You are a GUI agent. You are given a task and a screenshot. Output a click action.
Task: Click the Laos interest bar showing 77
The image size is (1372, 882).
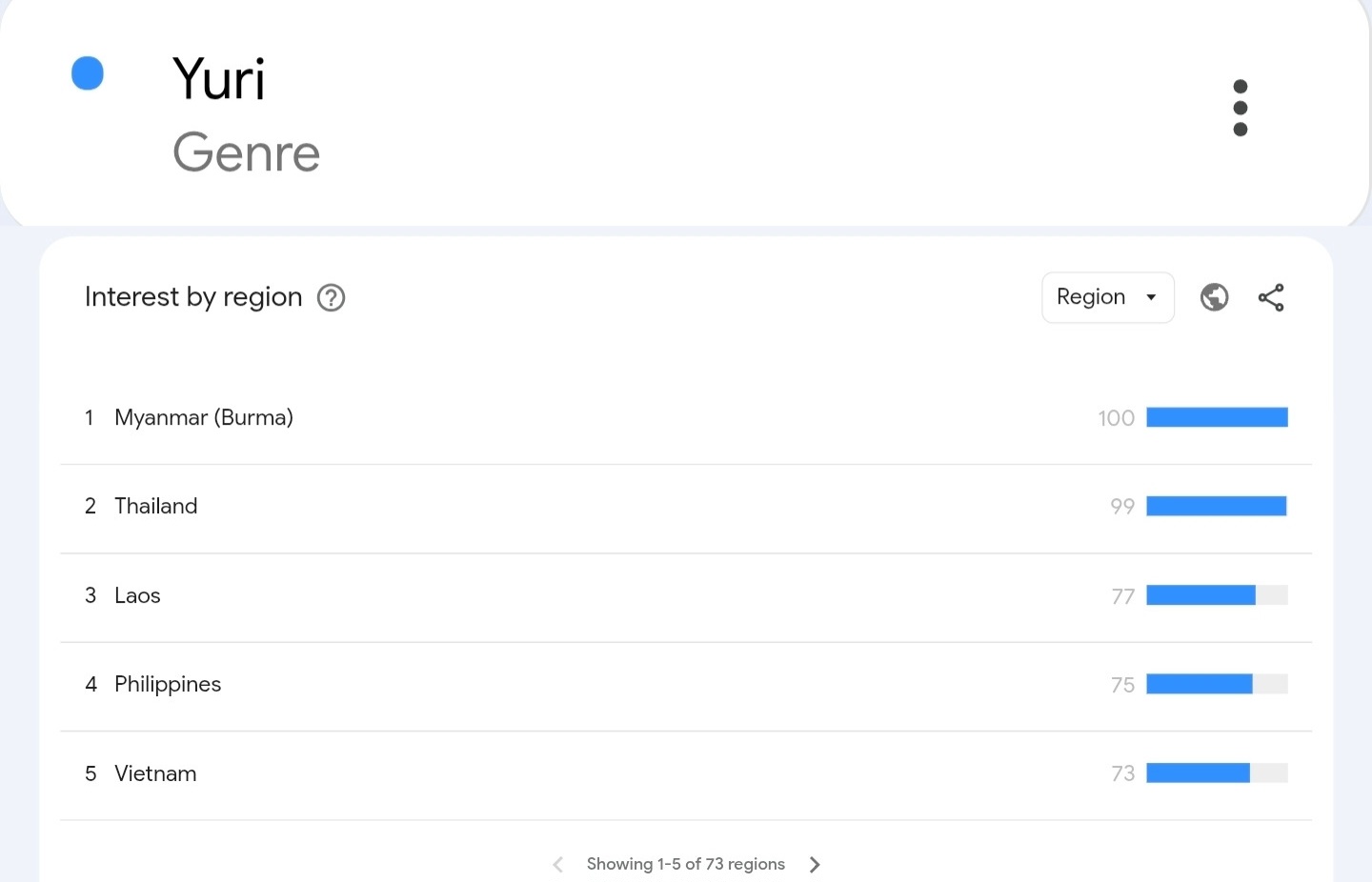coord(1217,595)
